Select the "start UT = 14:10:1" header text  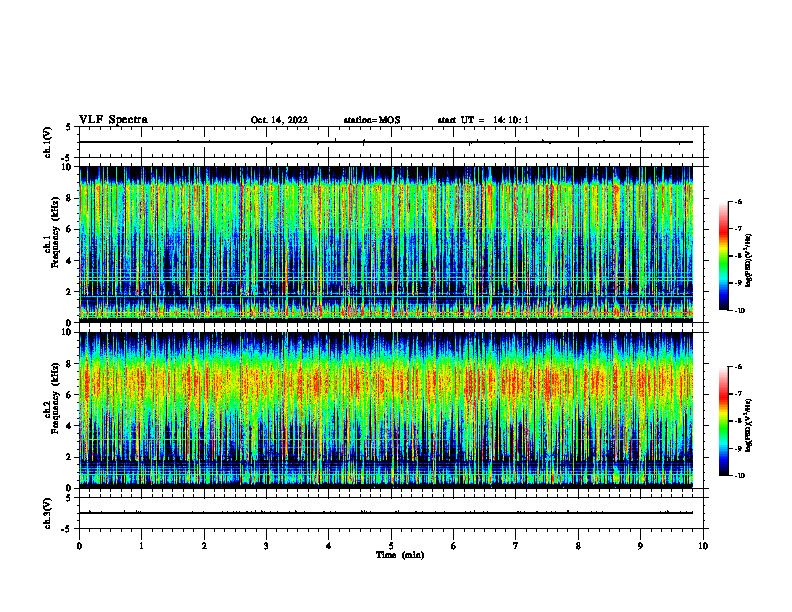(483, 120)
